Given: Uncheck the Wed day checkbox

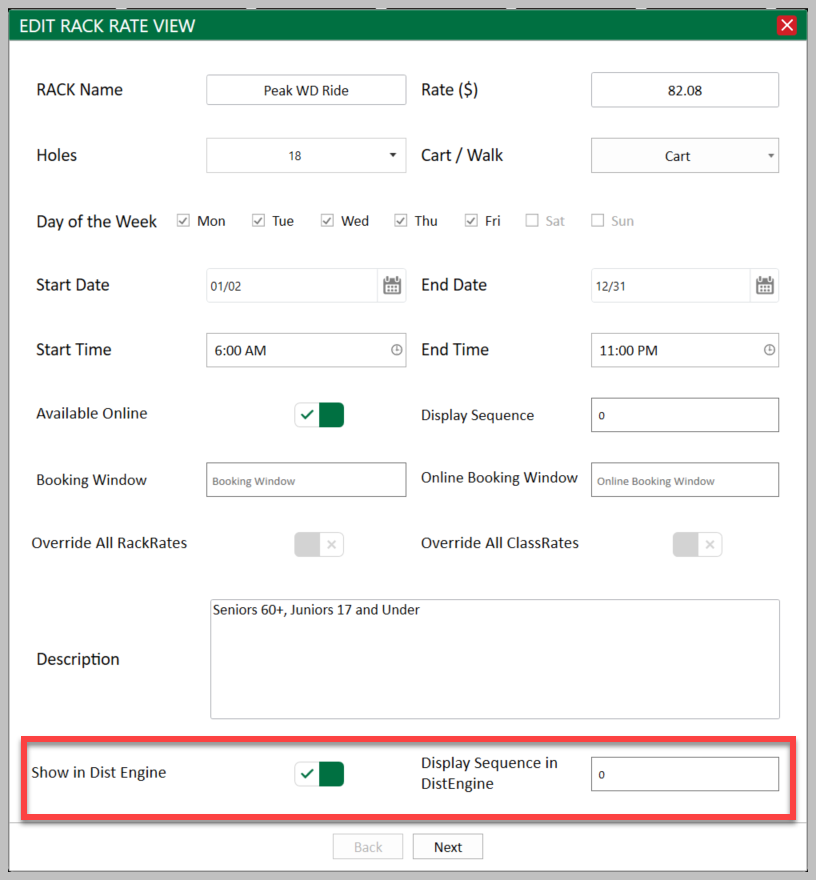Looking at the screenshot, I should coord(327,221).
